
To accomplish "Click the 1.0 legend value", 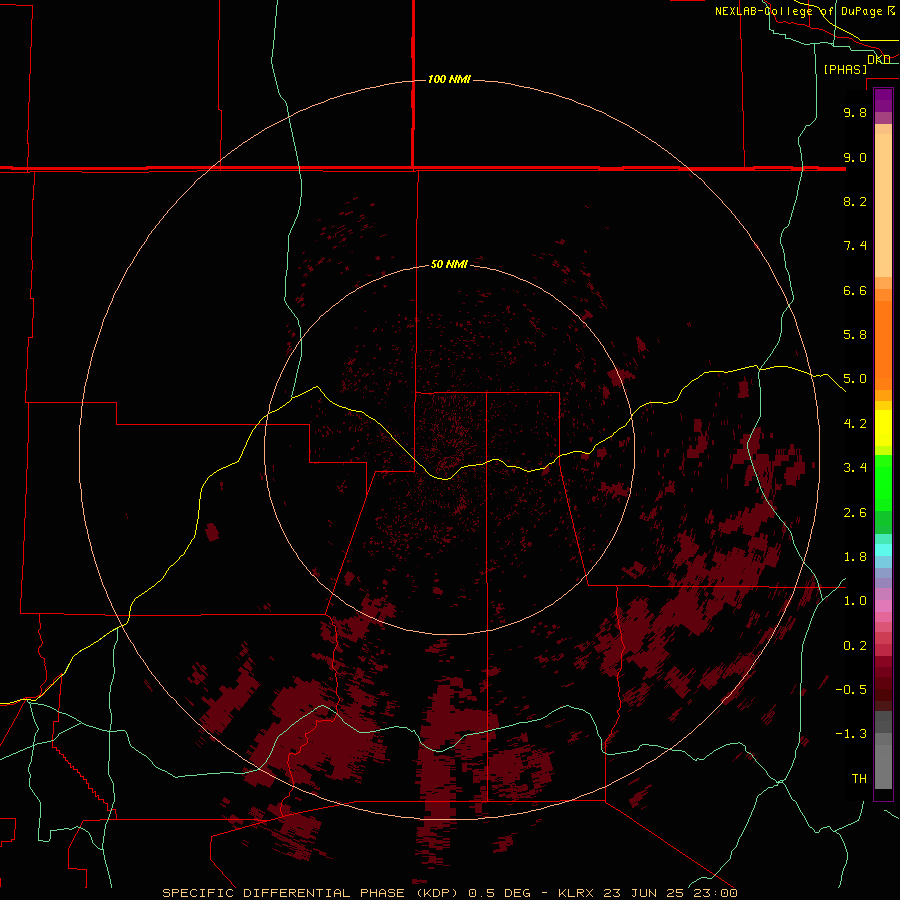I will click(x=855, y=601).
